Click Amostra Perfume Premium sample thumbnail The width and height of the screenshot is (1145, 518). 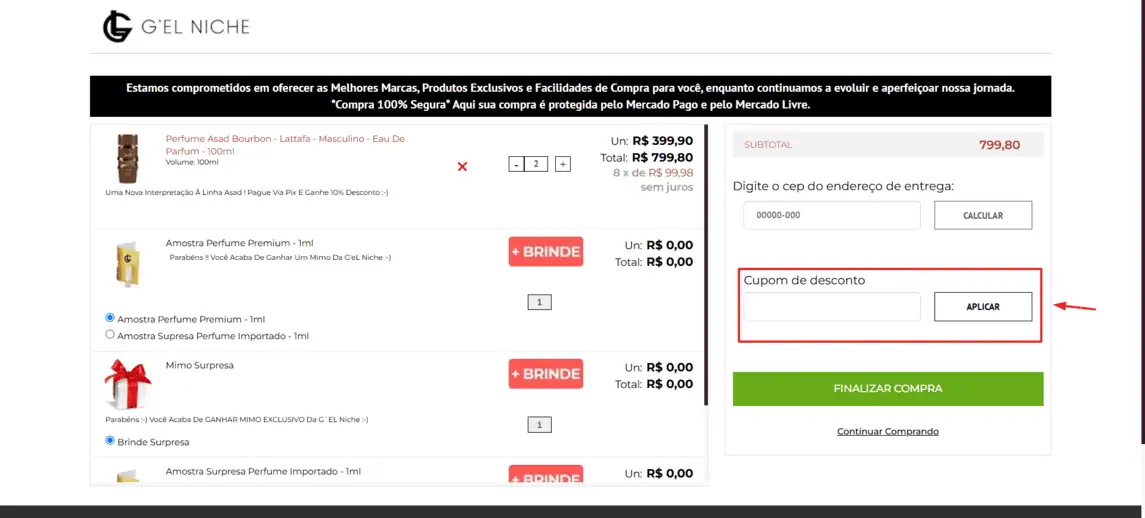[x=127, y=263]
